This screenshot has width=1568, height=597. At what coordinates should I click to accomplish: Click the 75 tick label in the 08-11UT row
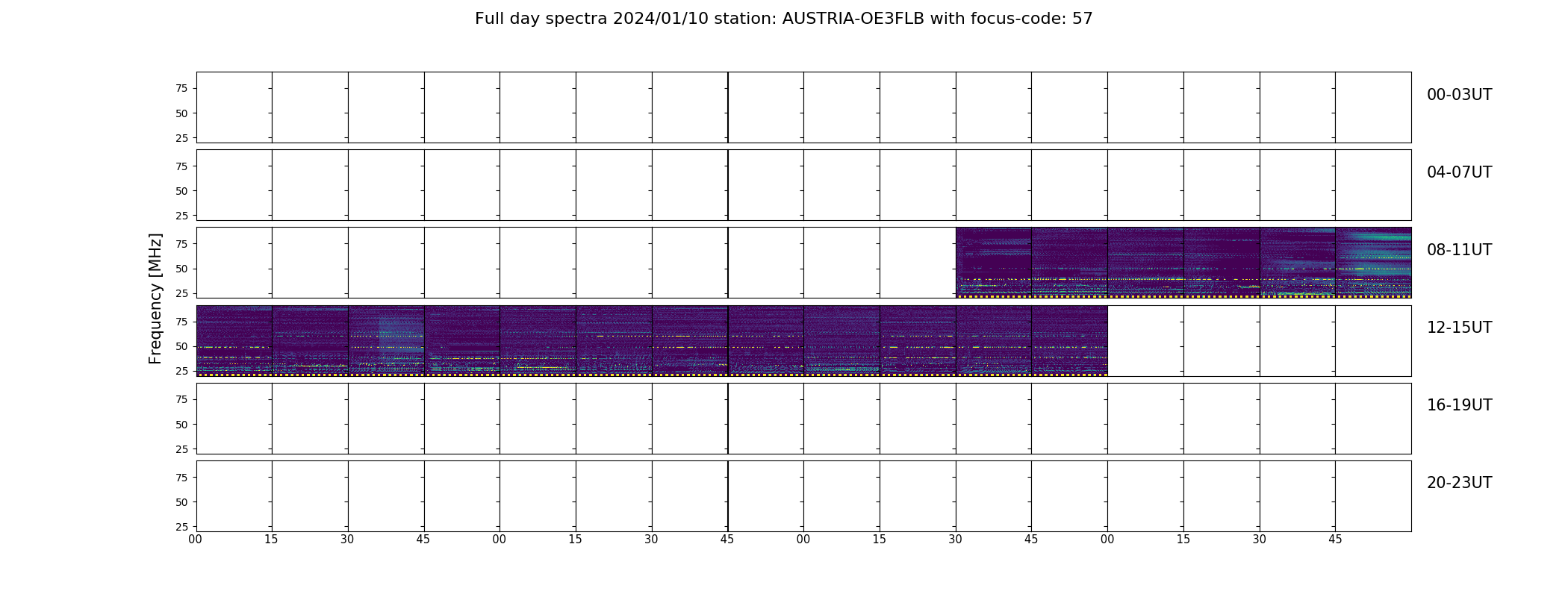pos(181,244)
